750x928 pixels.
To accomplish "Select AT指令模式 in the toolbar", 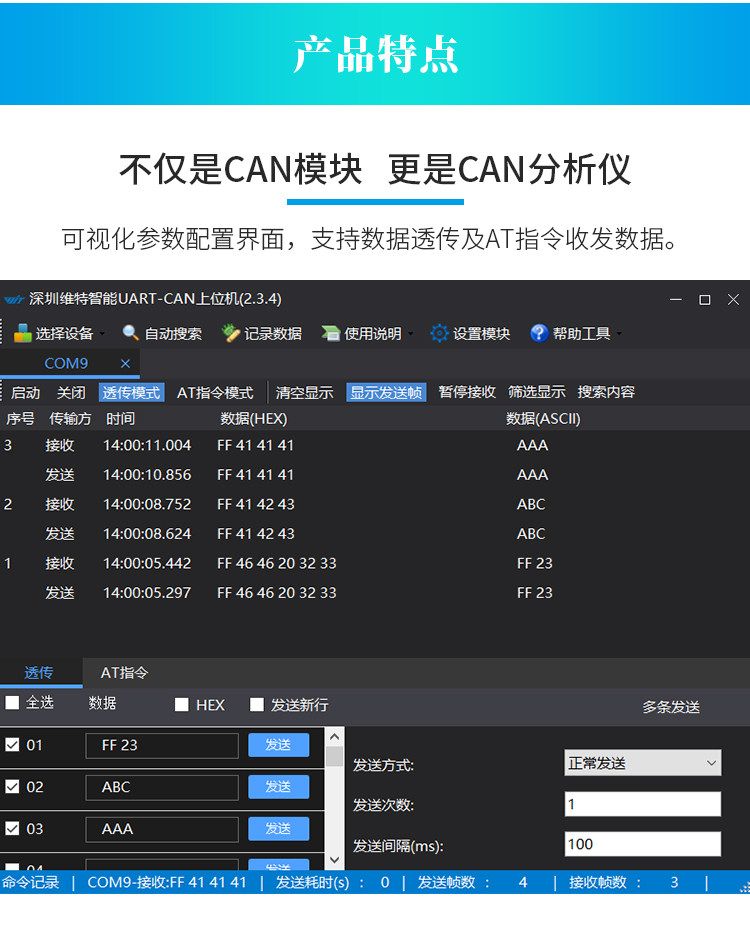I will (215, 392).
